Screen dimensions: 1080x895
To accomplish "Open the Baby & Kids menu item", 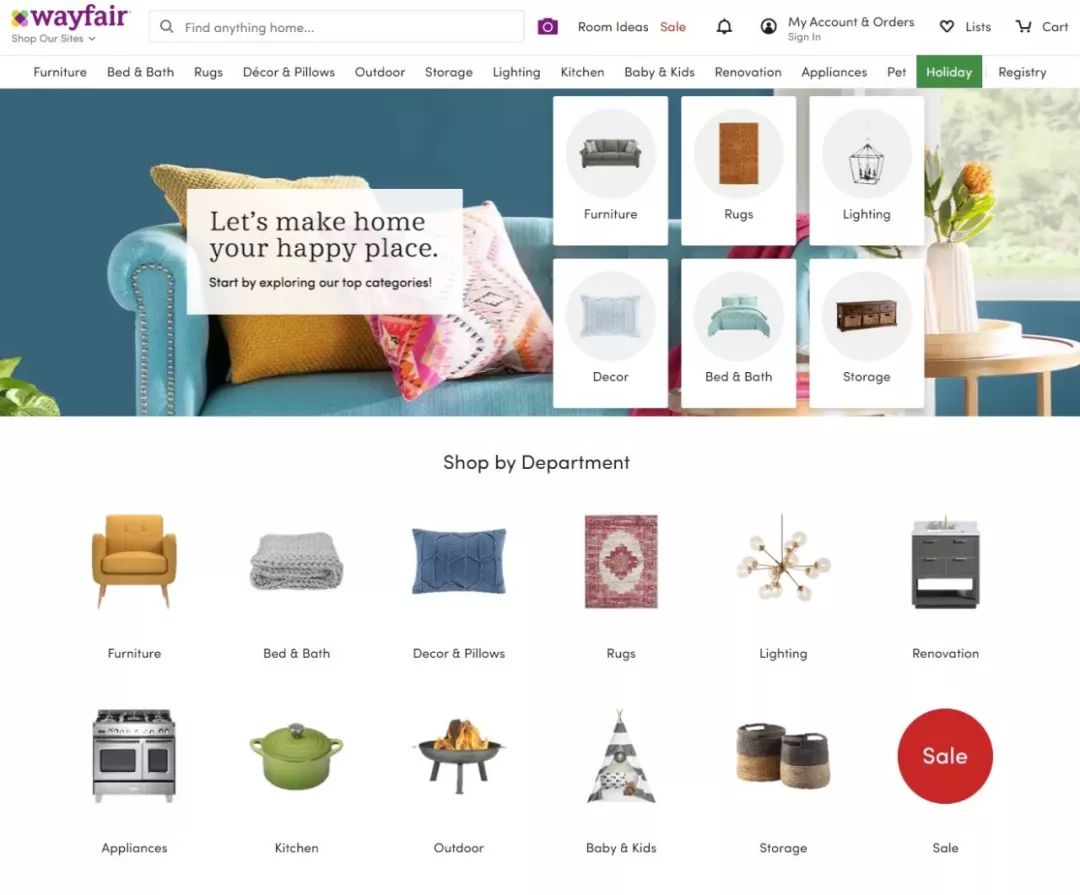I will point(659,72).
